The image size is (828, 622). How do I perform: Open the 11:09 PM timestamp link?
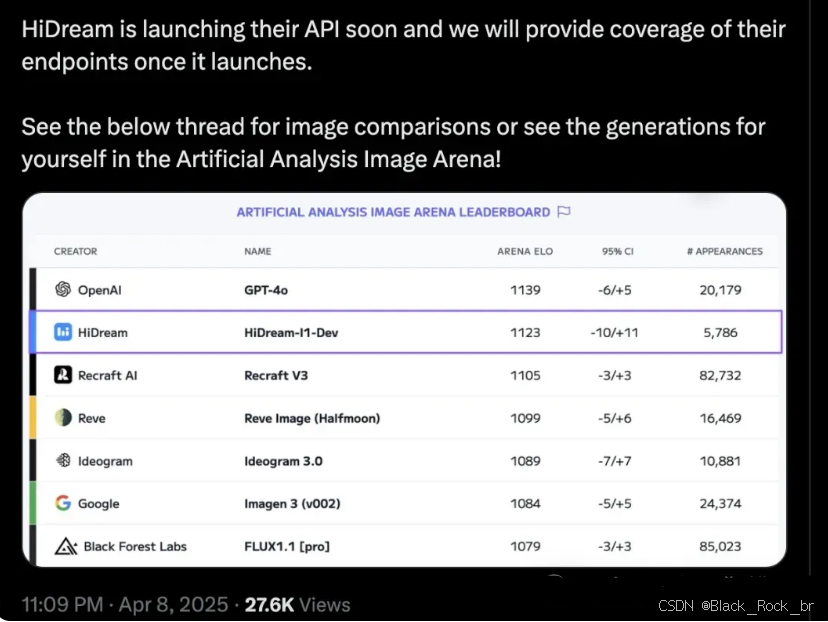coord(62,605)
